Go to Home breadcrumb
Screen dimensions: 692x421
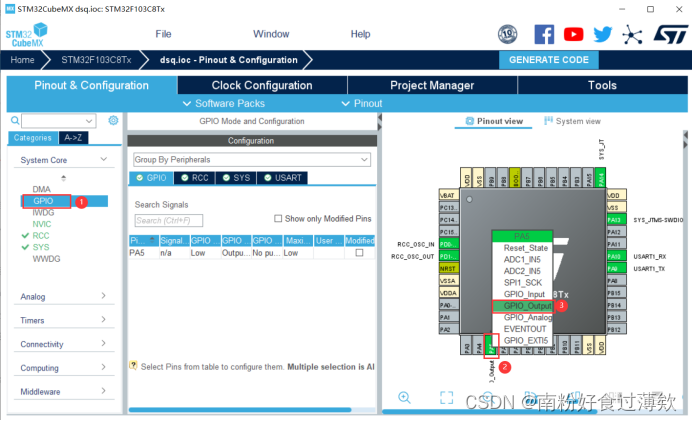[22, 60]
